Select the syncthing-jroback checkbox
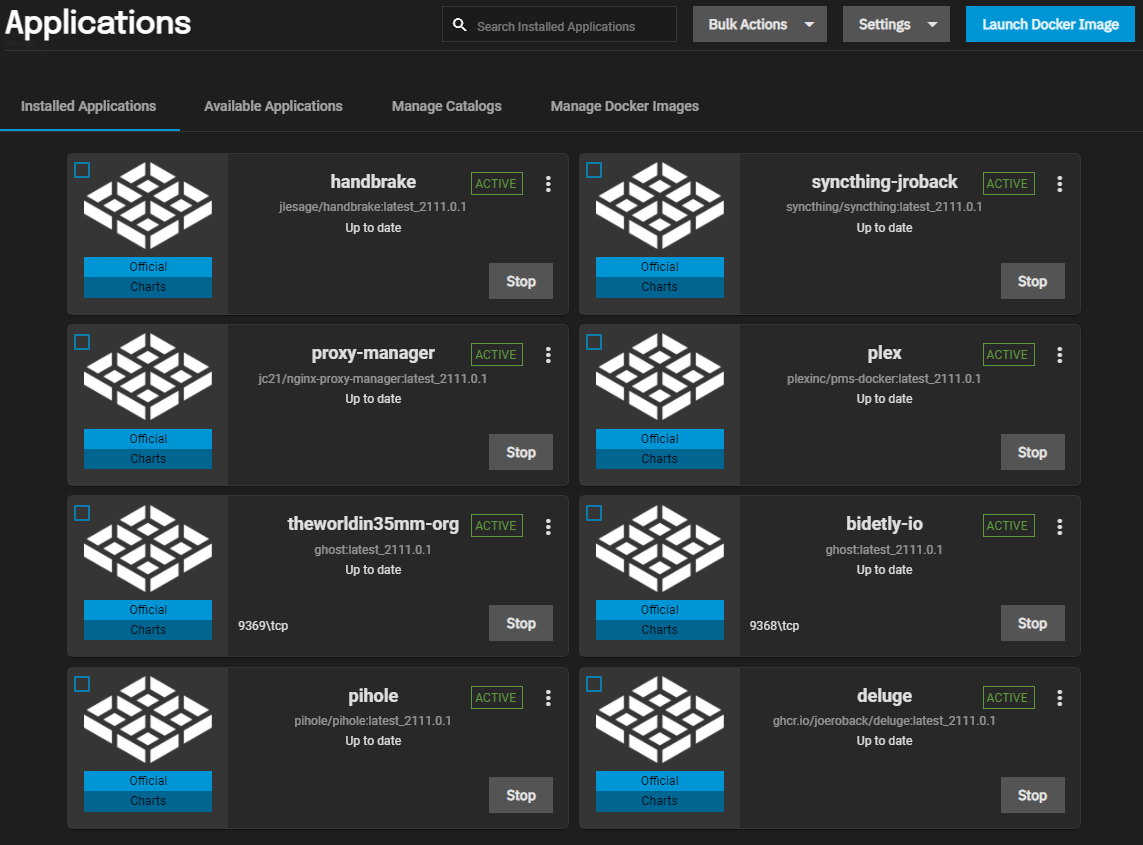Screen dimensions: 1143x845 point(594,170)
